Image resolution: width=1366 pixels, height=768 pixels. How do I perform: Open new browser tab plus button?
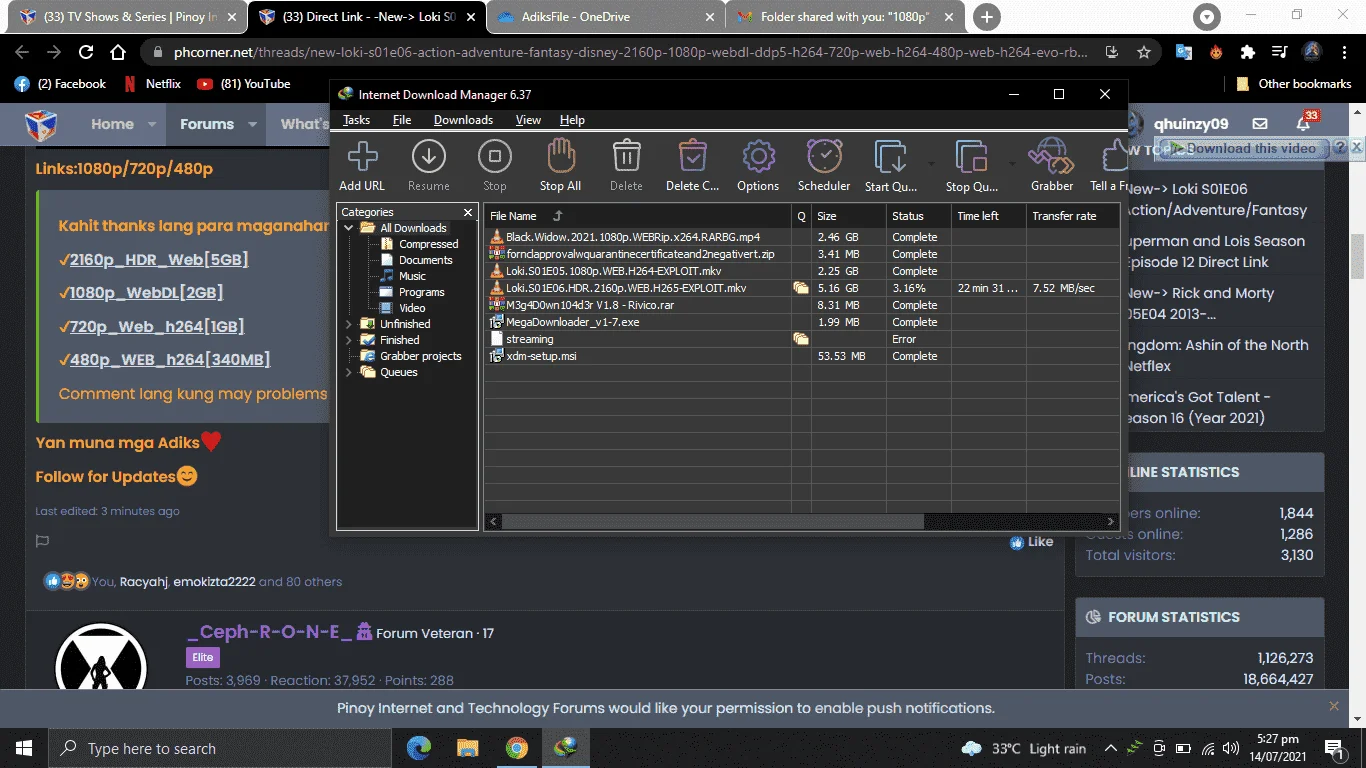(987, 17)
